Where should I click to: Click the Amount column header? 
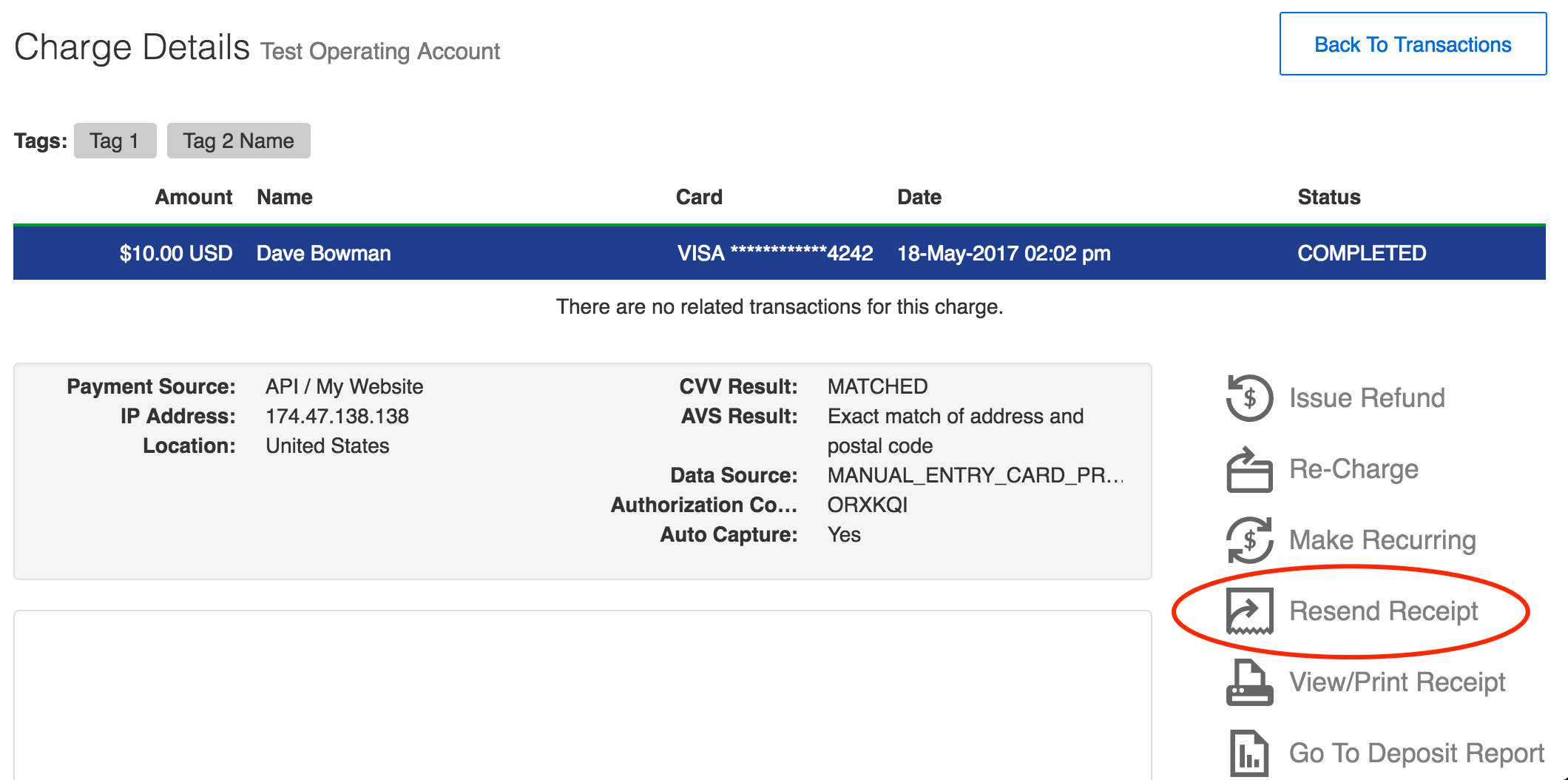coord(194,197)
